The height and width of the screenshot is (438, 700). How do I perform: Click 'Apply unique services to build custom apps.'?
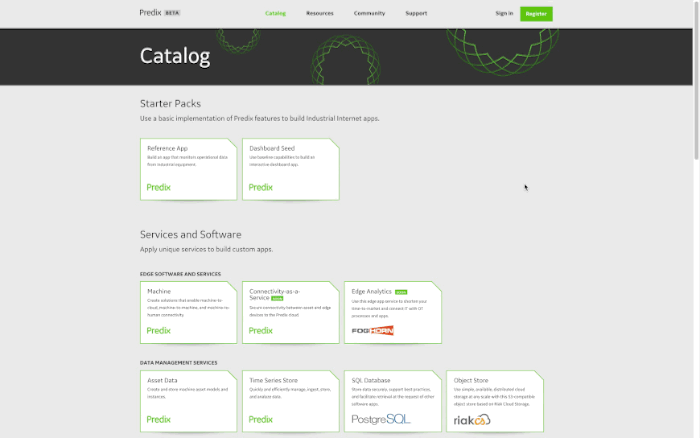pos(206,250)
